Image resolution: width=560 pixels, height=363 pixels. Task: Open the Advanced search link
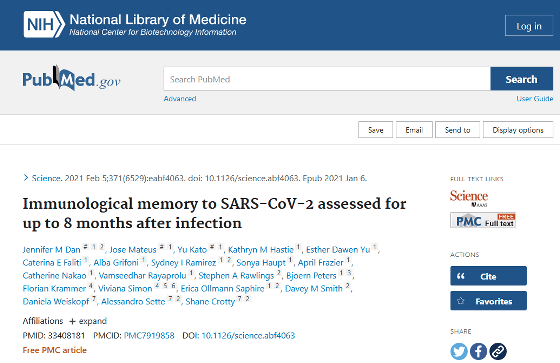point(180,99)
